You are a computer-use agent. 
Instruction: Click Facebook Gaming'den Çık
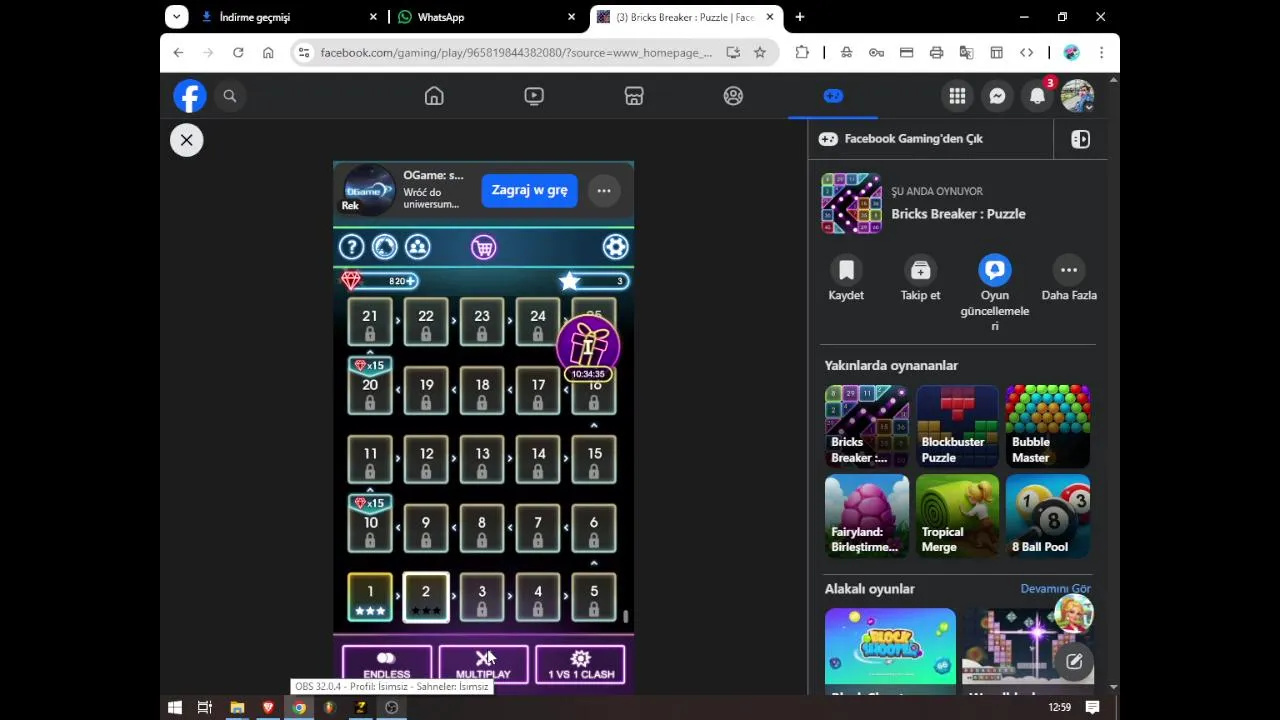913,139
